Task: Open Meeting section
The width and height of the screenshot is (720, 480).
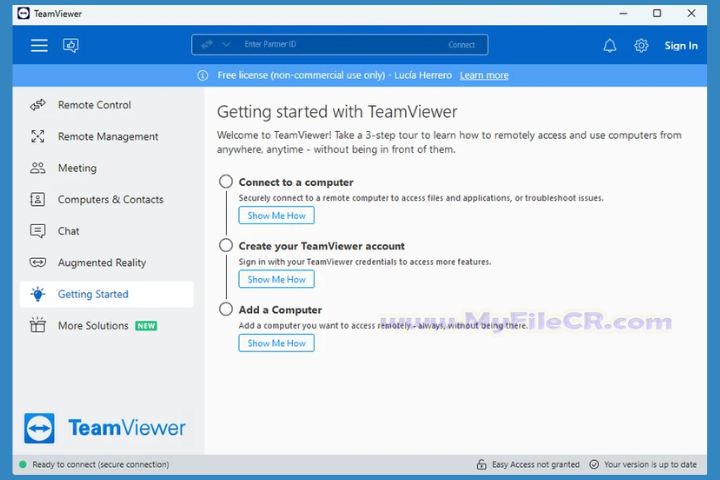Action: click(107, 168)
